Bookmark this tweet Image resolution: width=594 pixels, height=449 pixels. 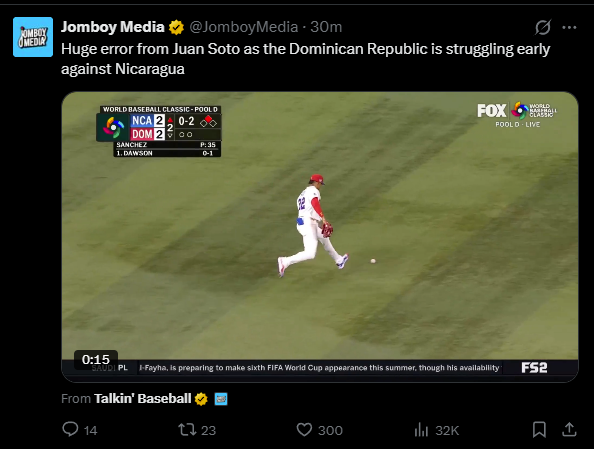[x=539, y=430]
